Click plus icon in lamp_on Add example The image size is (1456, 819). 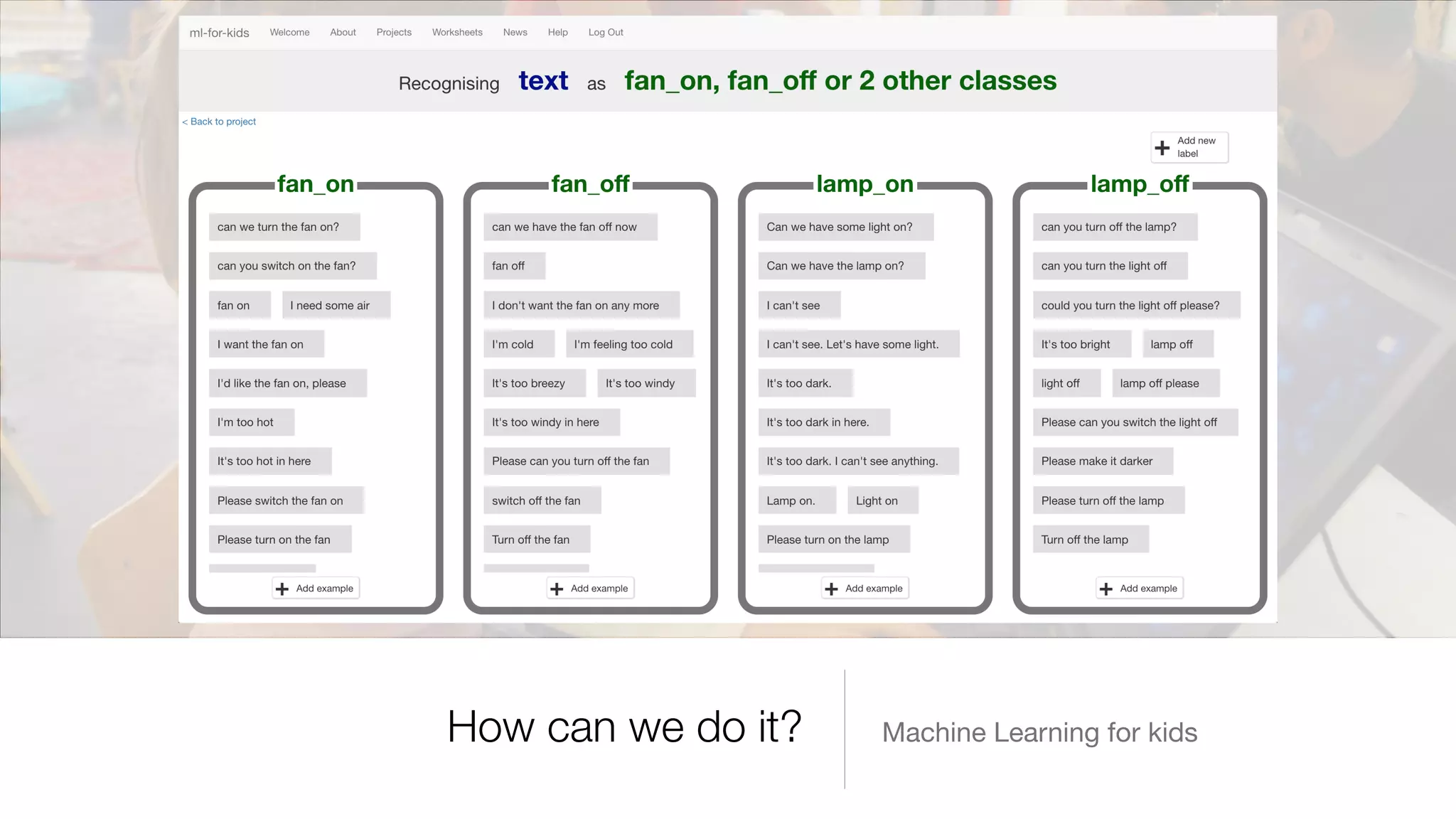point(831,589)
